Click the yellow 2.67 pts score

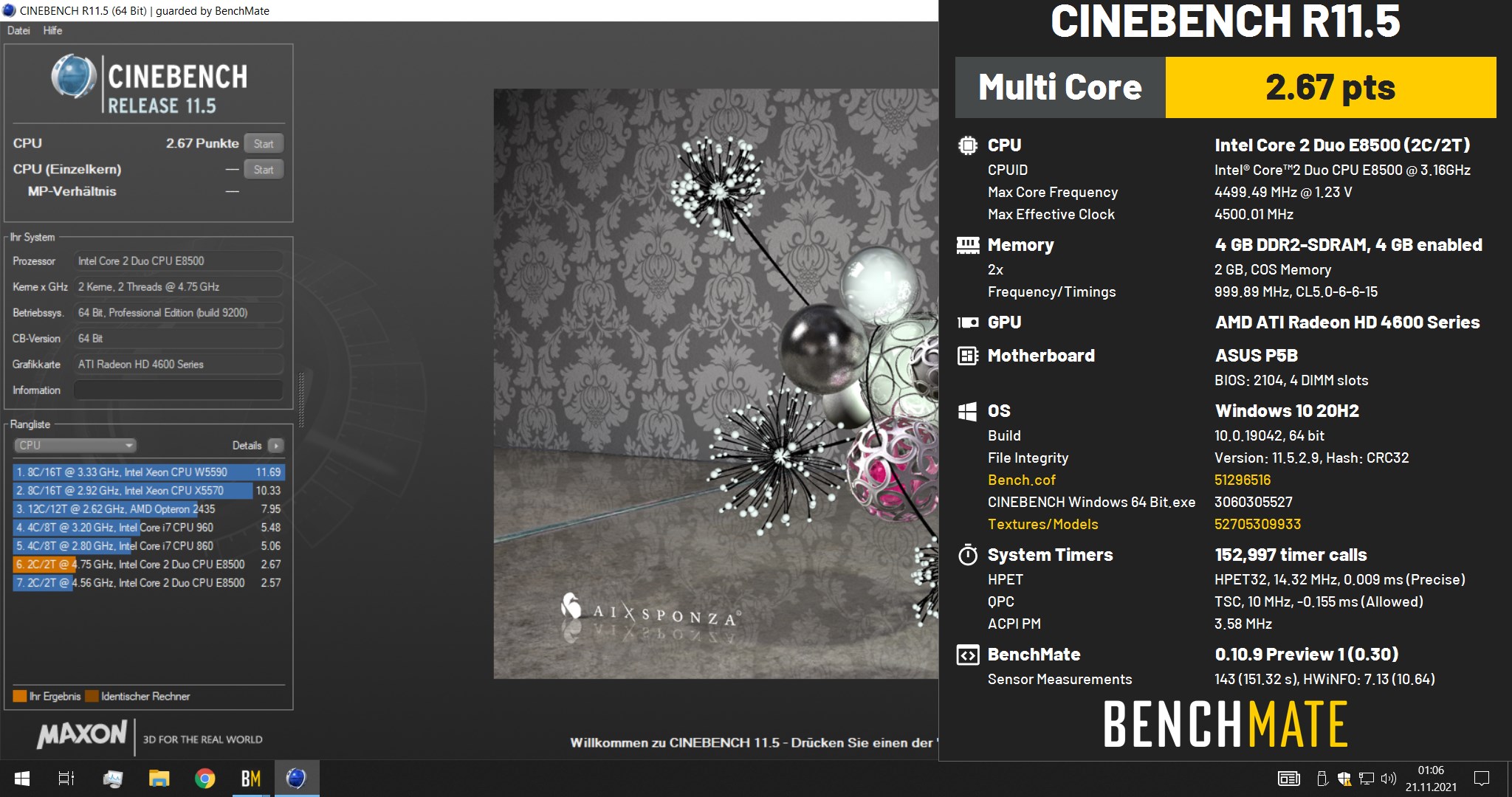1330,87
